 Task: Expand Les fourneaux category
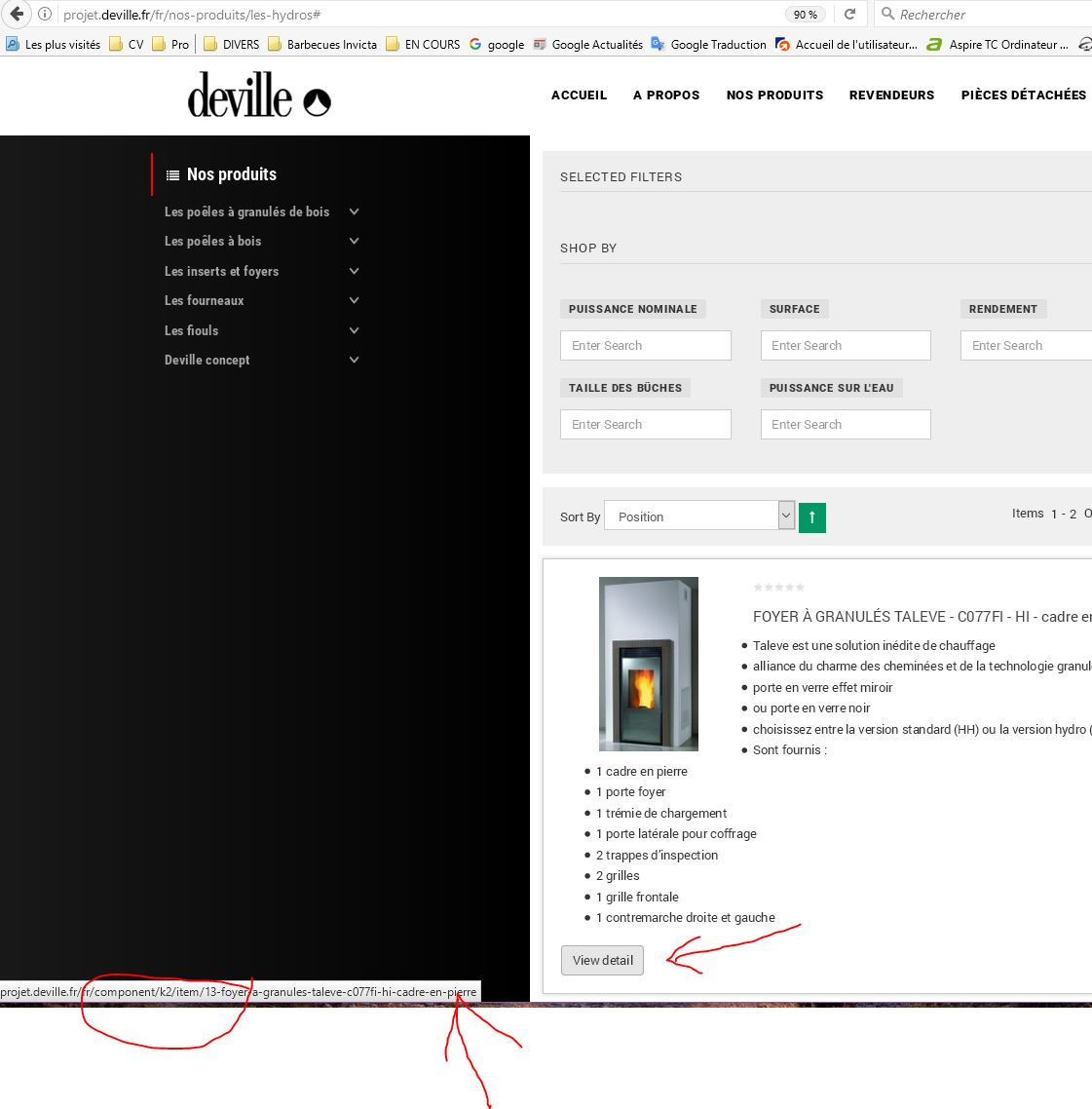[355, 300]
